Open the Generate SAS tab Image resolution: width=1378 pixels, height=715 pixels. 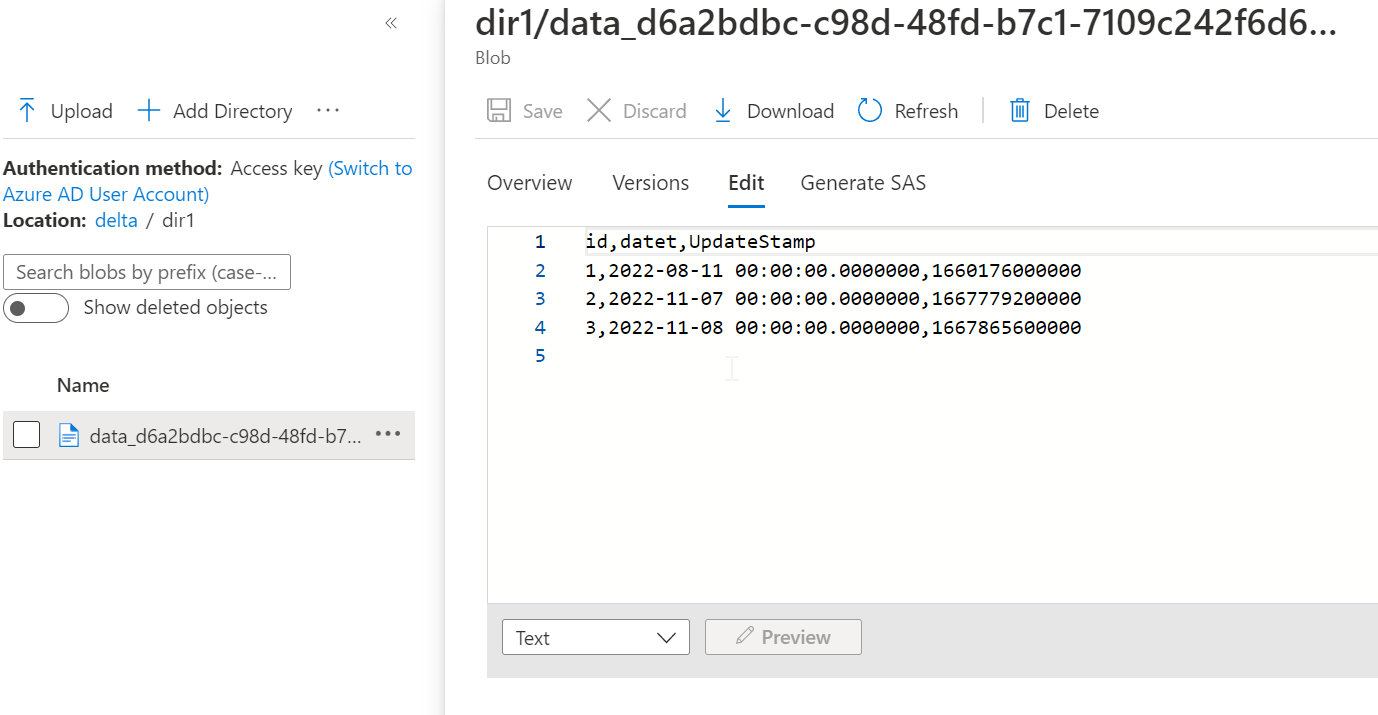click(x=863, y=183)
